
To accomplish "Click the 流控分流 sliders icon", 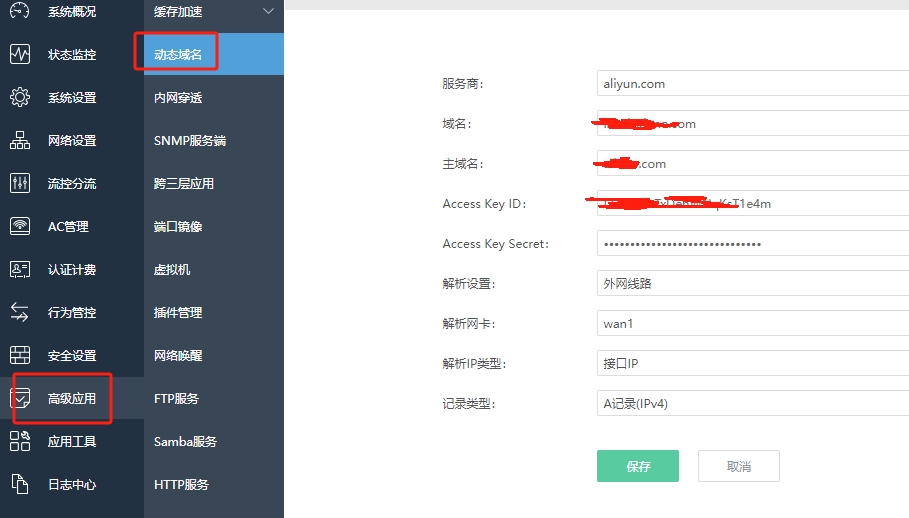I will (20, 183).
